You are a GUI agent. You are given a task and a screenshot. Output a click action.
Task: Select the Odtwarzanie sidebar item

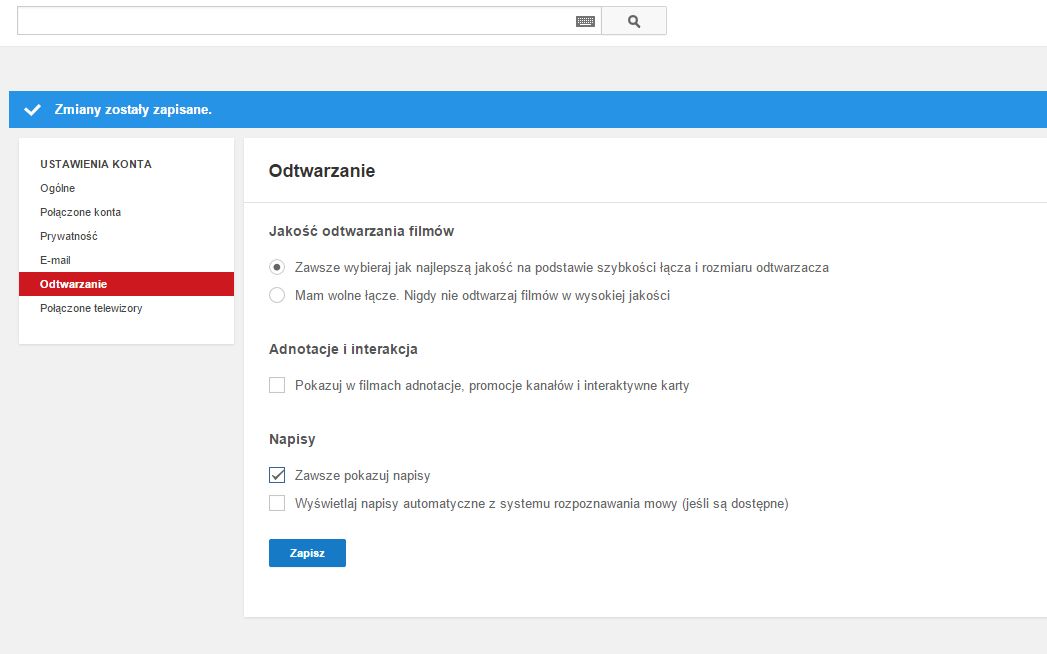point(126,284)
